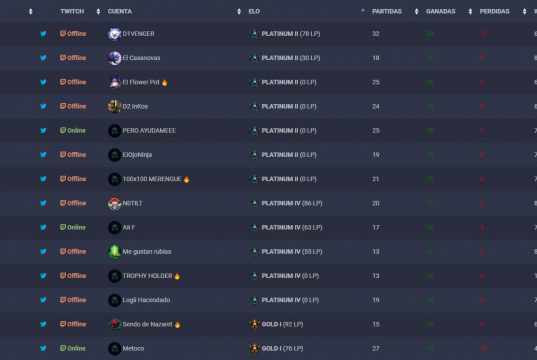
Task: Open Twitch Online status for Metoco
Action: point(73,348)
